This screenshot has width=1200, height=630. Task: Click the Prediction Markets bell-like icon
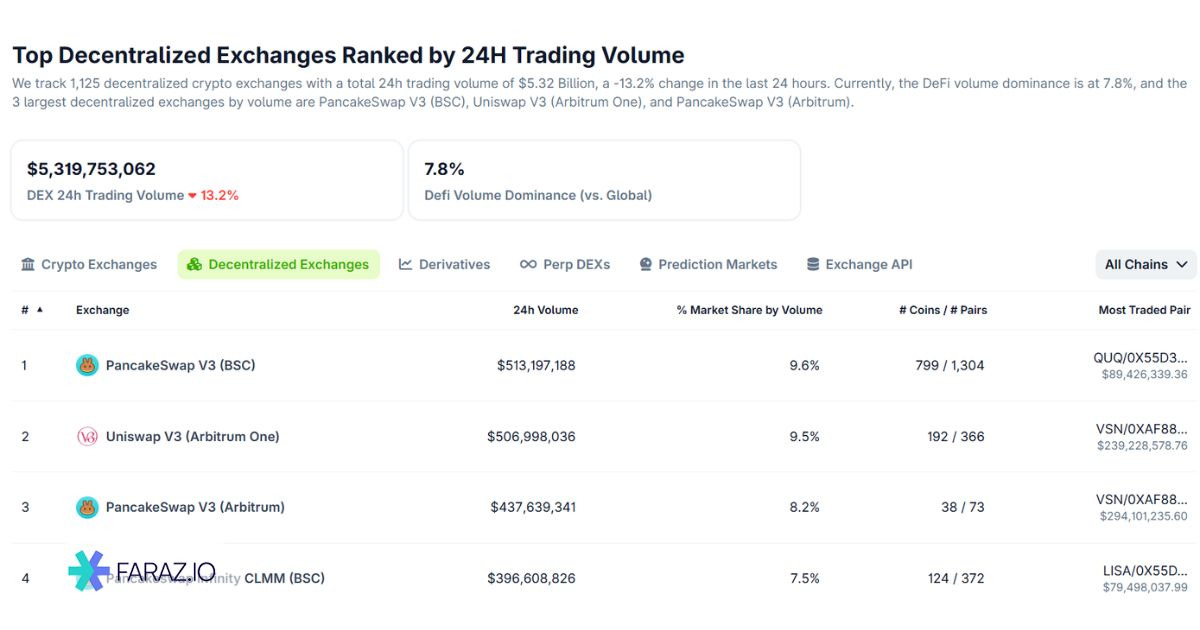pos(644,264)
